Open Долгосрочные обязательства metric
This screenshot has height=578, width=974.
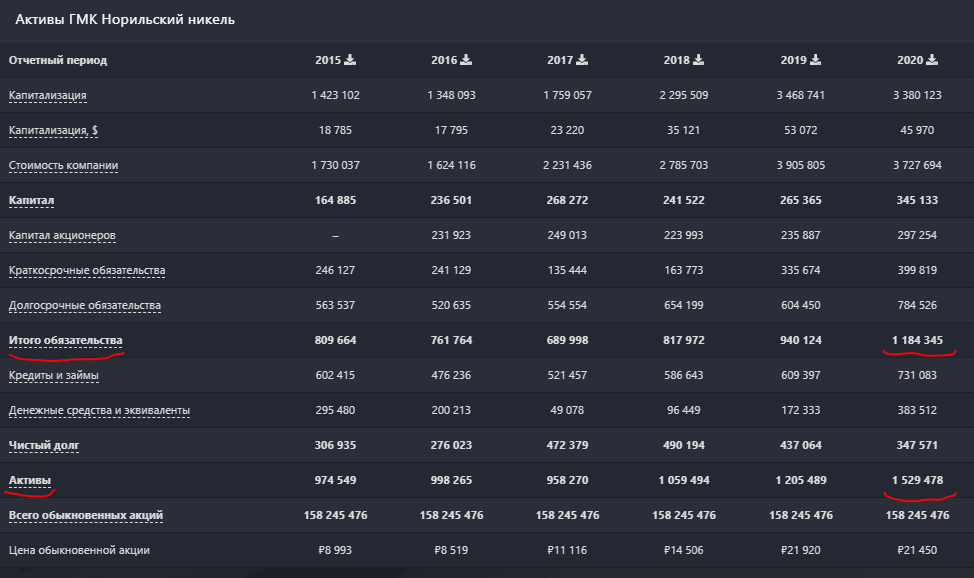pos(84,305)
